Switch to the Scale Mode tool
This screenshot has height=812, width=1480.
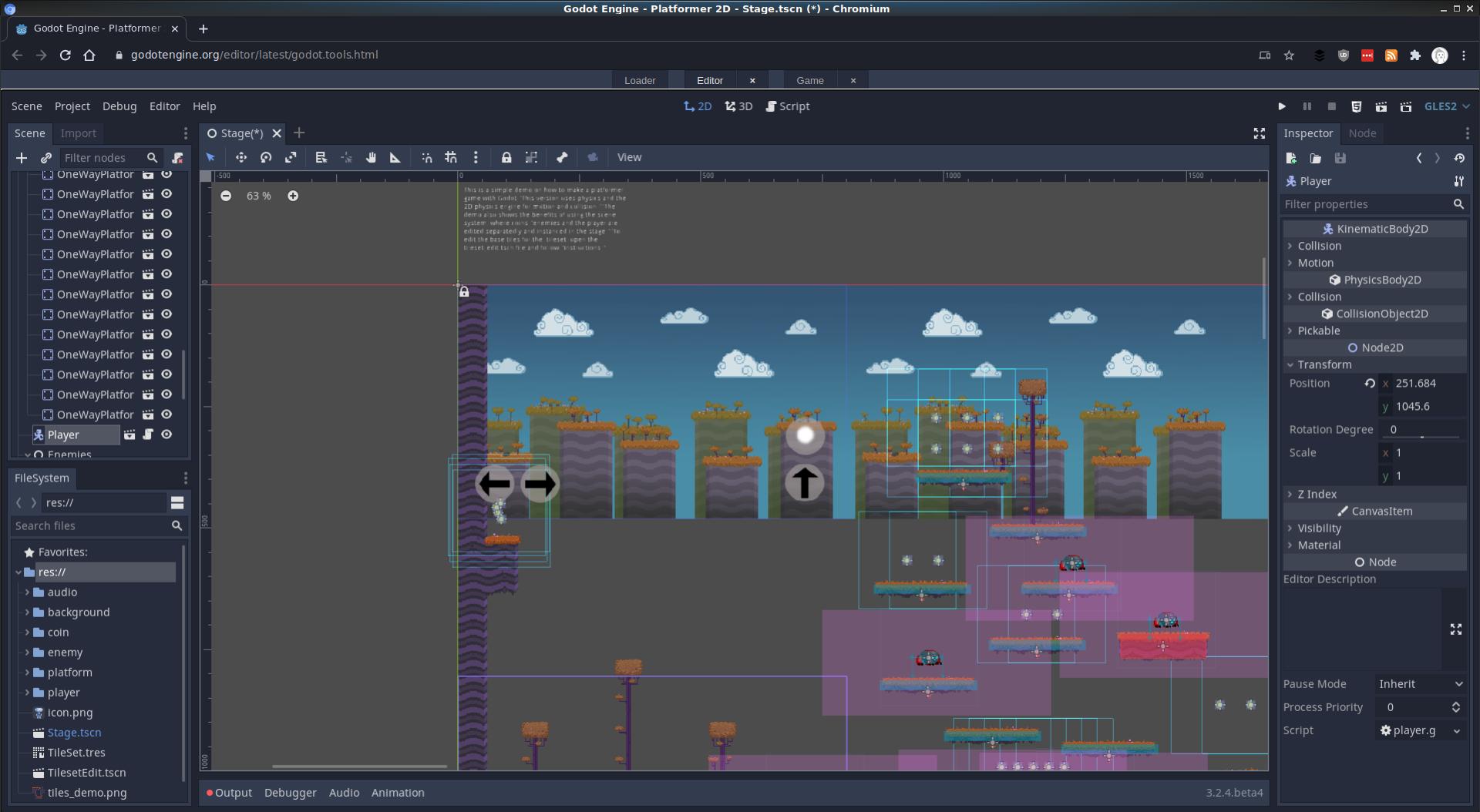(291, 157)
